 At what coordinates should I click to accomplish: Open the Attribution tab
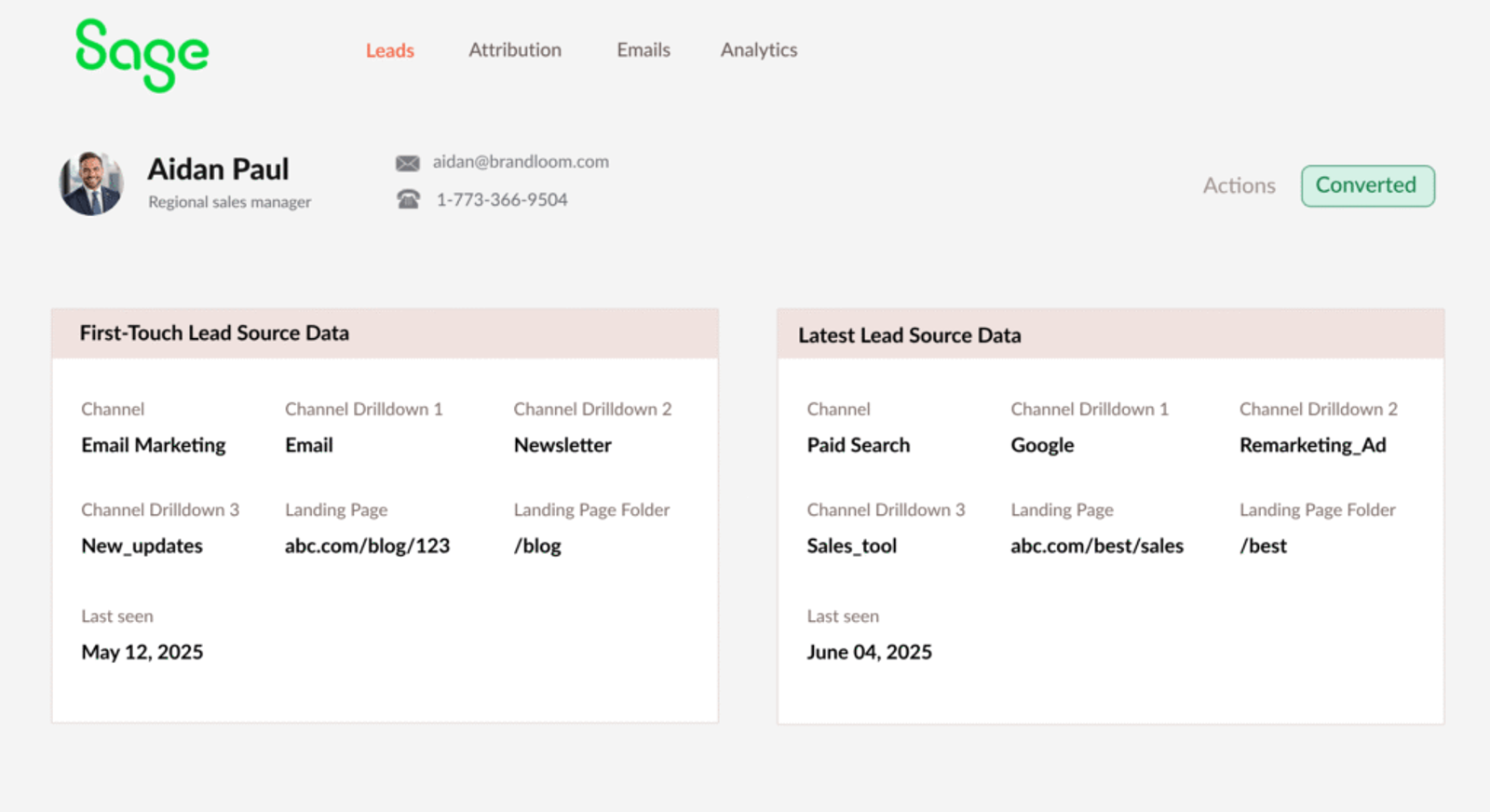(515, 50)
